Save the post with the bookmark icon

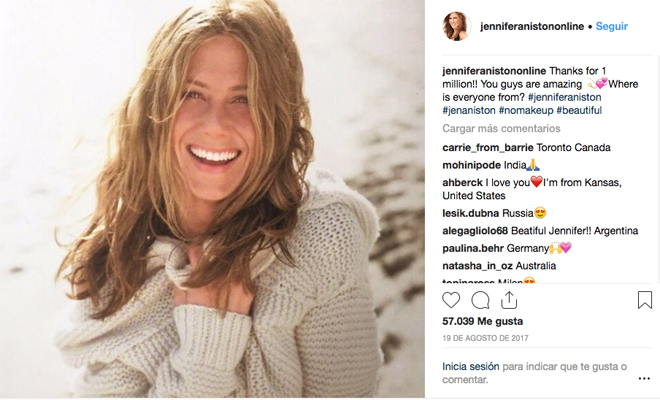pos(645,299)
